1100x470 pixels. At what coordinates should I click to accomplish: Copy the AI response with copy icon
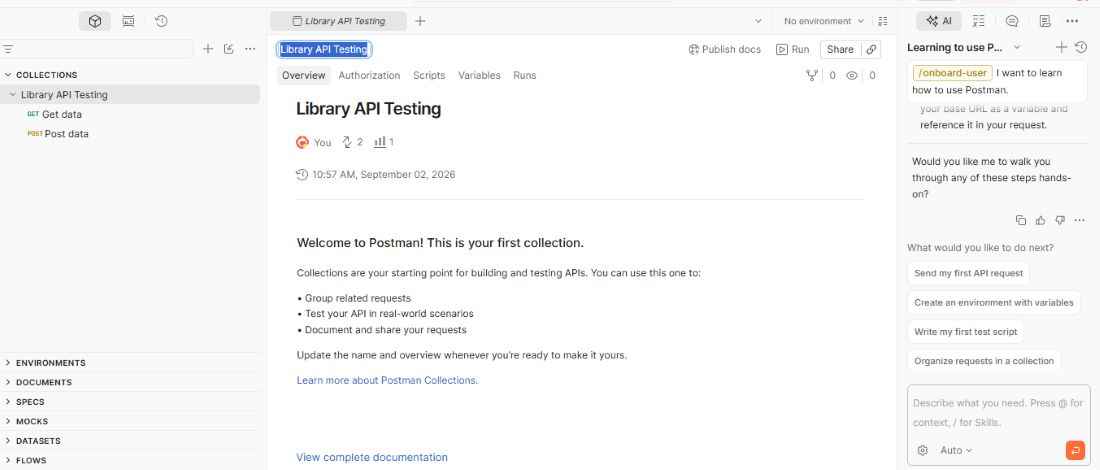[x=1021, y=220]
